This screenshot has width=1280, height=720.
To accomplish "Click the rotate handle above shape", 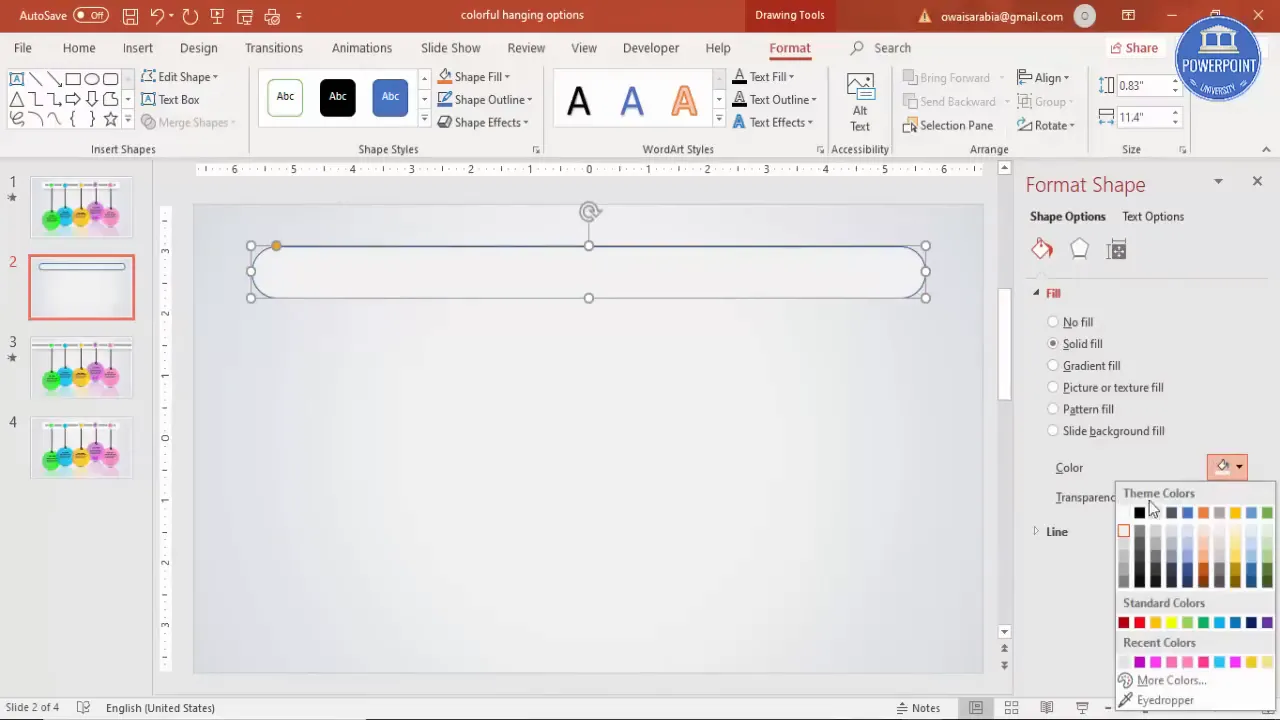I will click(589, 212).
